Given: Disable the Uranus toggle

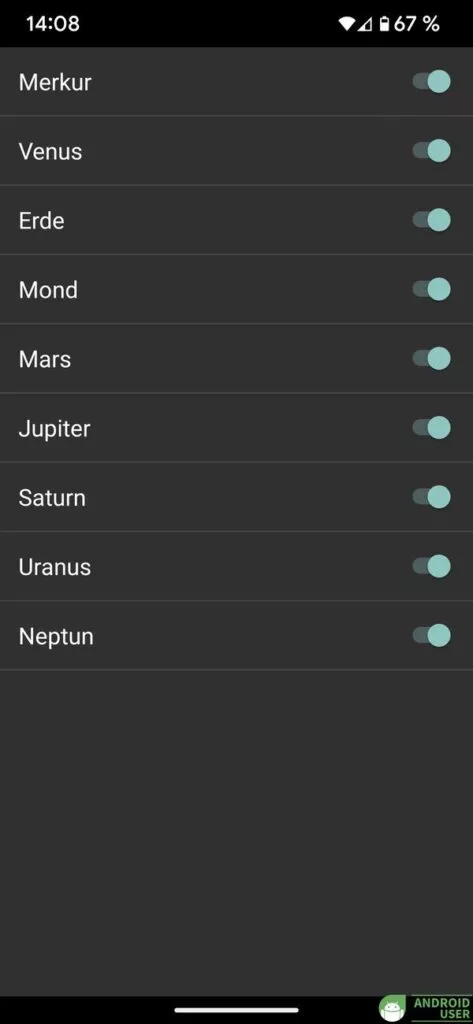Looking at the screenshot, I should click(431, 566).
